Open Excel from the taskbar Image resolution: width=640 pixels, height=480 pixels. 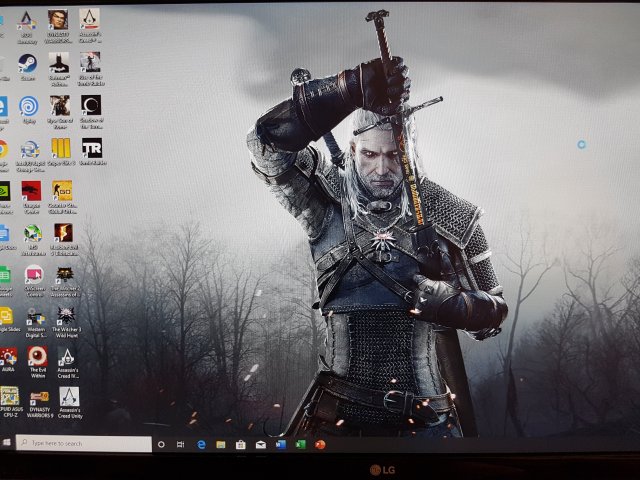point(300,443)
